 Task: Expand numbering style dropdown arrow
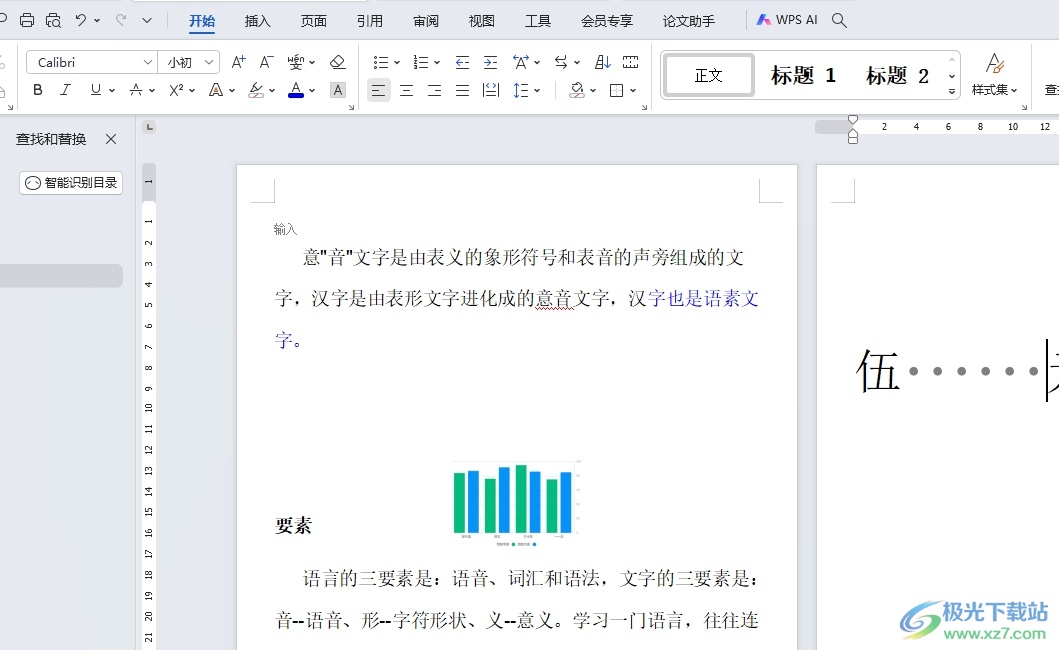(x=437, y=62)
